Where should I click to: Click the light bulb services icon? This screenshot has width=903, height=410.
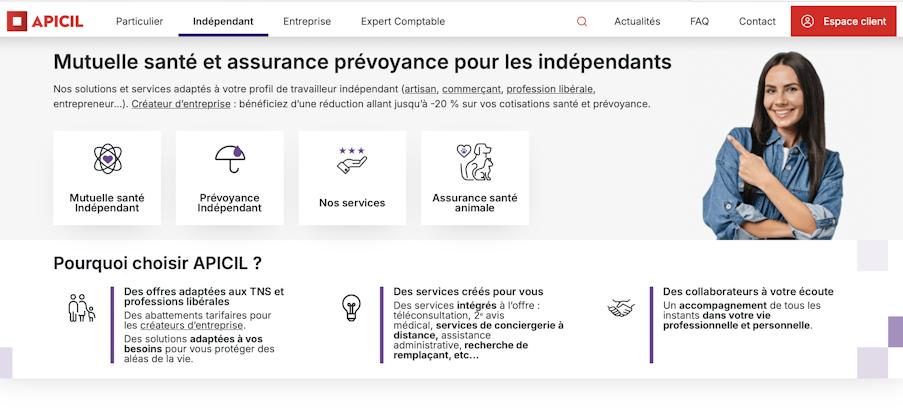(351, 308)
